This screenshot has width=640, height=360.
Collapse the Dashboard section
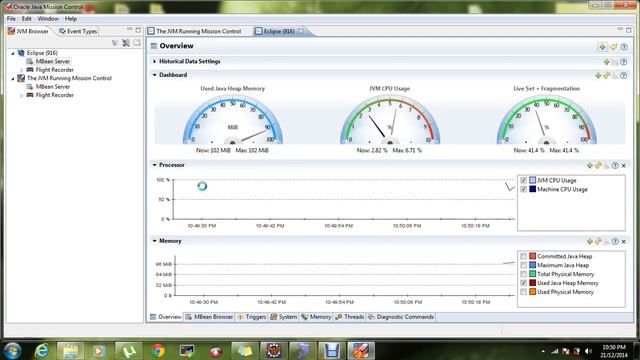(x=154, y=75)
